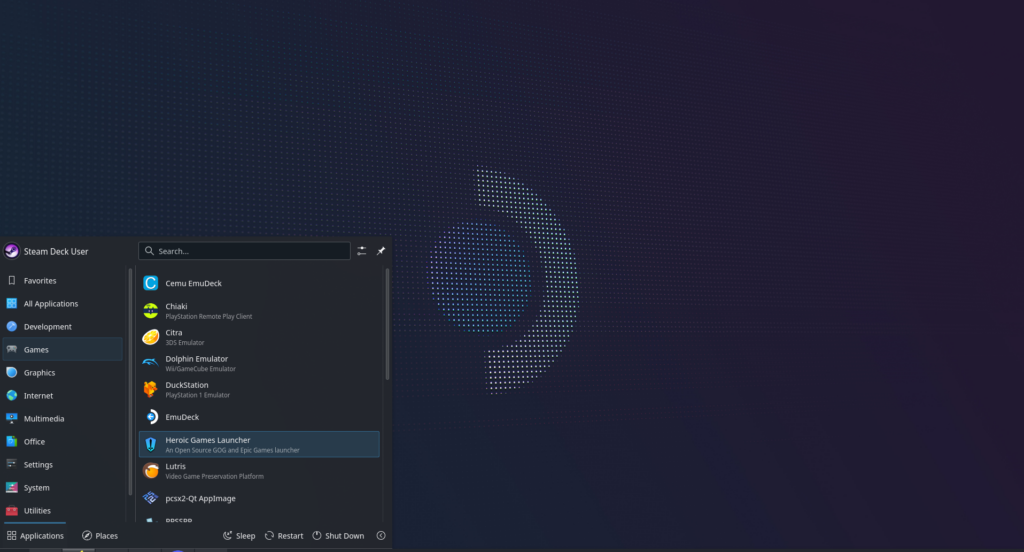Image resolution: width=1024 pixels, height=552 pixels.
Task: Switch to the Applications tab
Action: pyautogui.click(x=35, y=536)
